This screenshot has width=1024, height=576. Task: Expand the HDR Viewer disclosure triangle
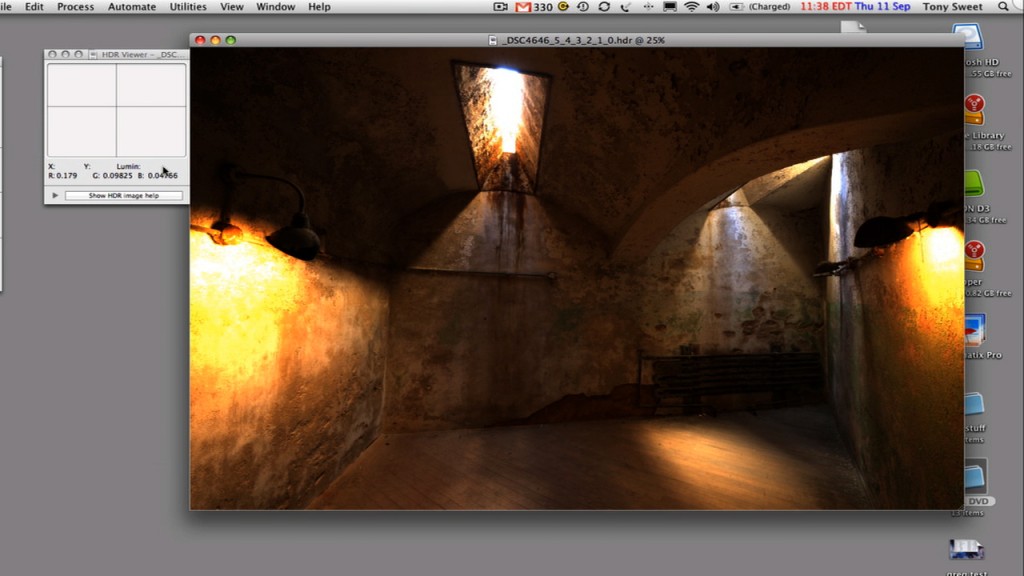pos(56,195)
